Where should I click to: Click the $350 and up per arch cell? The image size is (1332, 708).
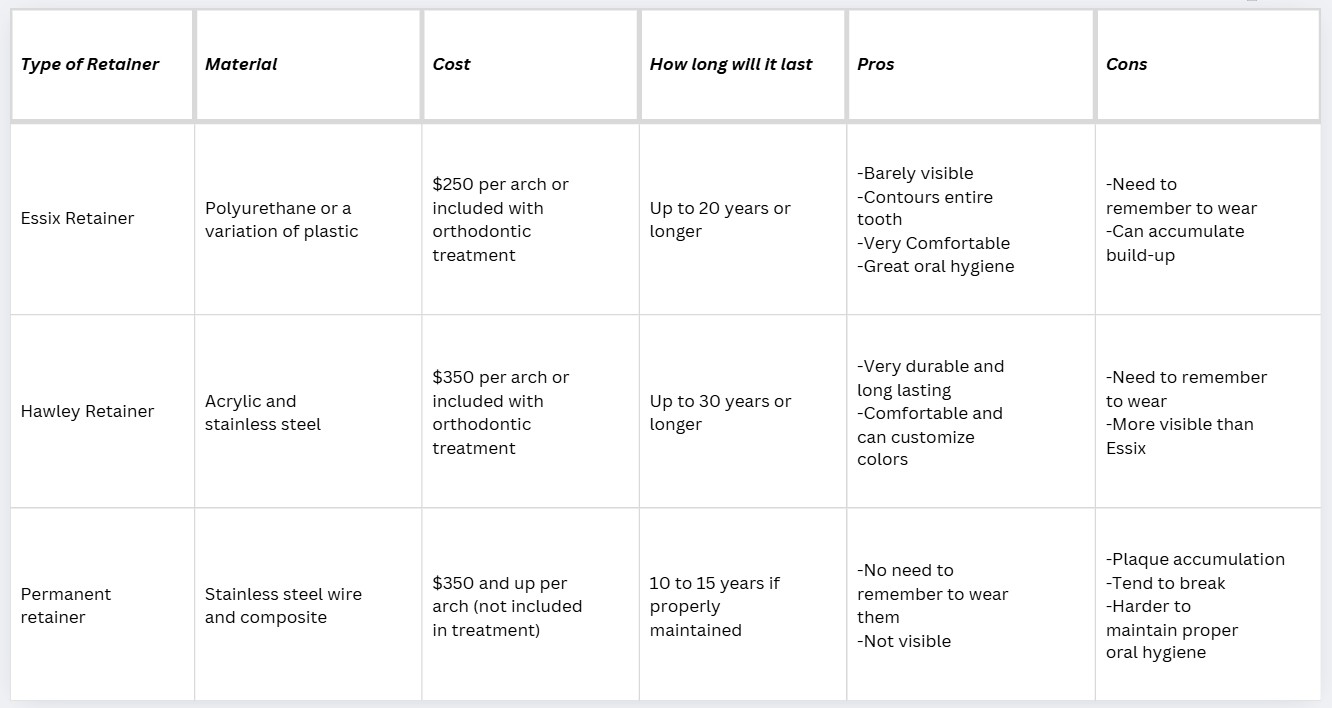click(530, 605)
